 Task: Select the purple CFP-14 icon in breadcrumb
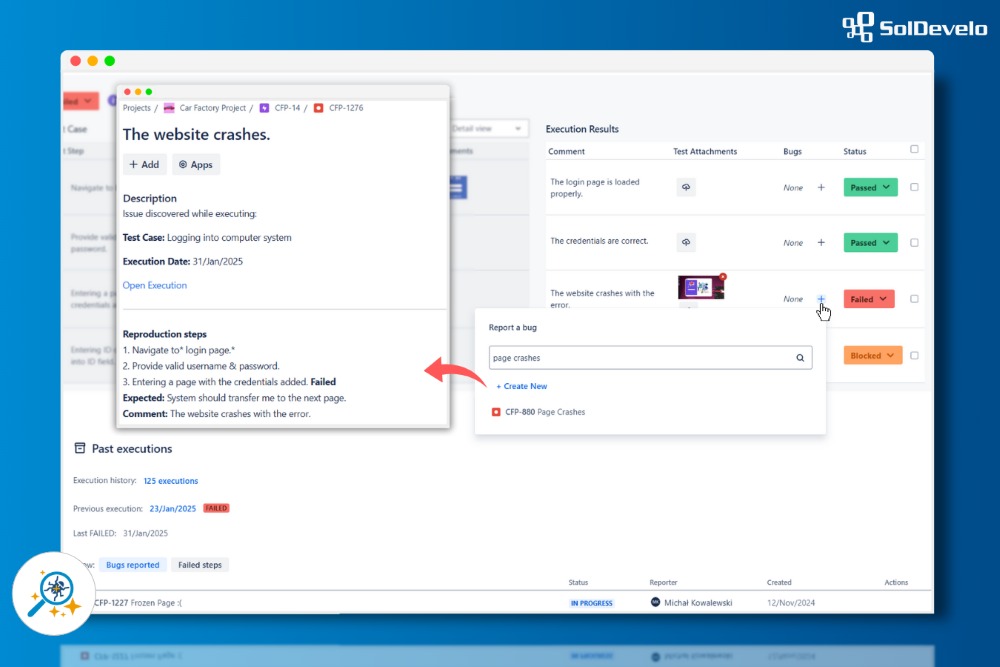point(264,108)
